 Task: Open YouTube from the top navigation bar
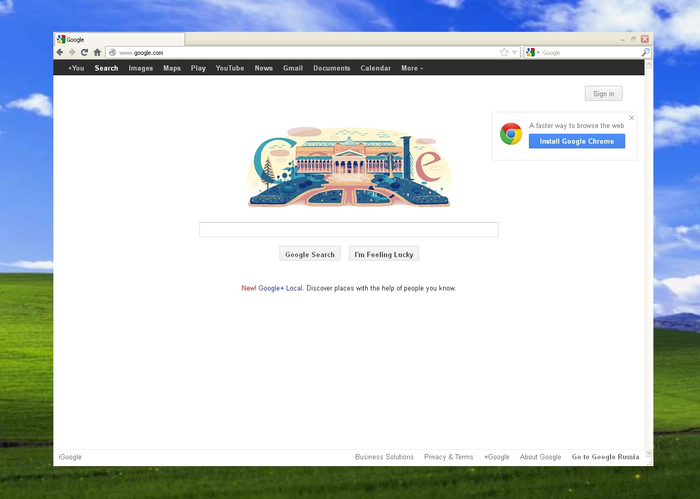229,68
